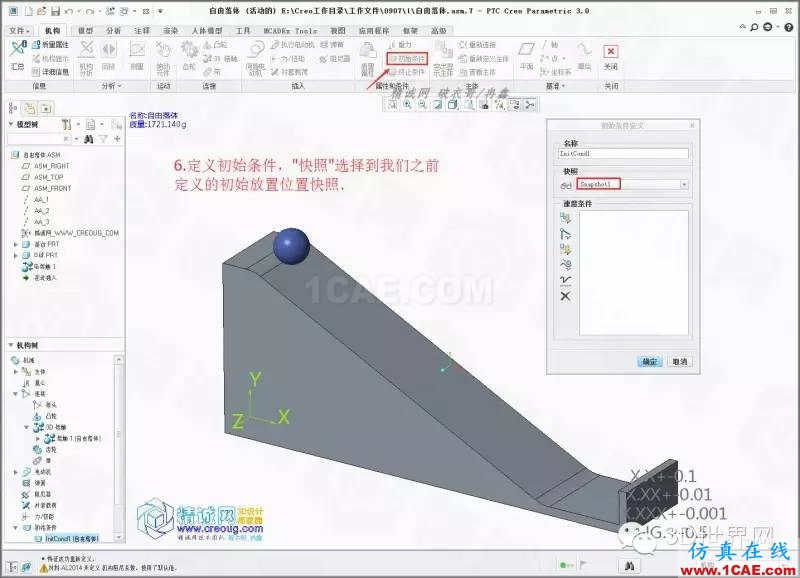The image size is (800, 578).
Task: Click the snapshot preview glasses icon
Action: pos(565,185)
